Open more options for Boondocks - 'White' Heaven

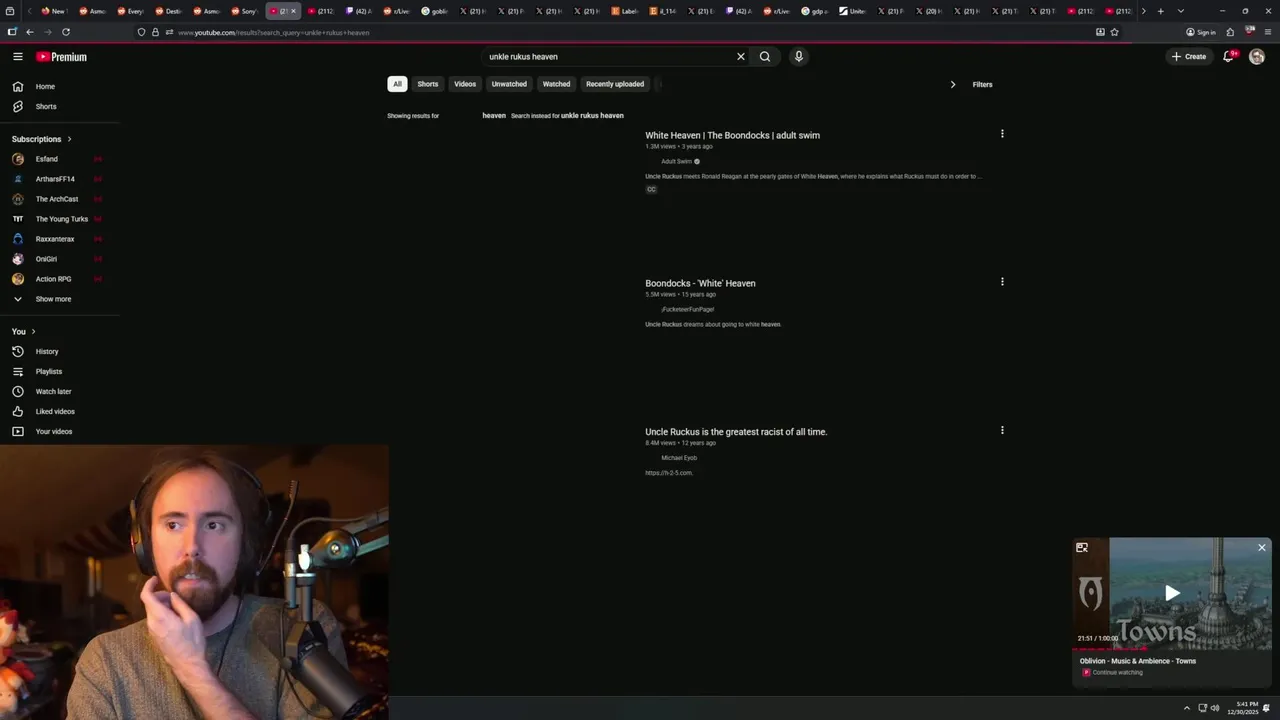click(x=1002, y=282)
